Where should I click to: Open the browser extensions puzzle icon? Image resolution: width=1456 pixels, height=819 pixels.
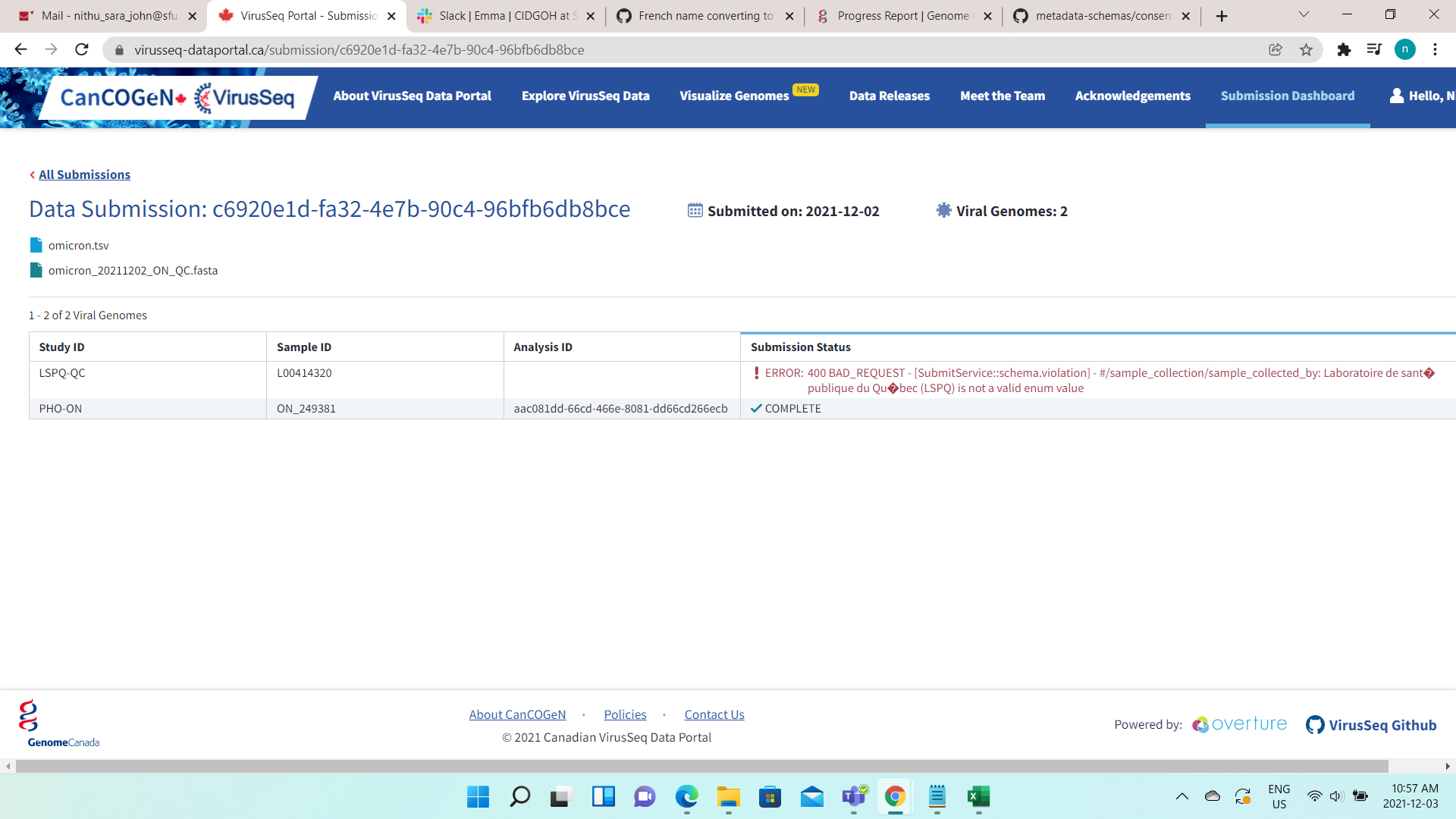click(1345, 49)
